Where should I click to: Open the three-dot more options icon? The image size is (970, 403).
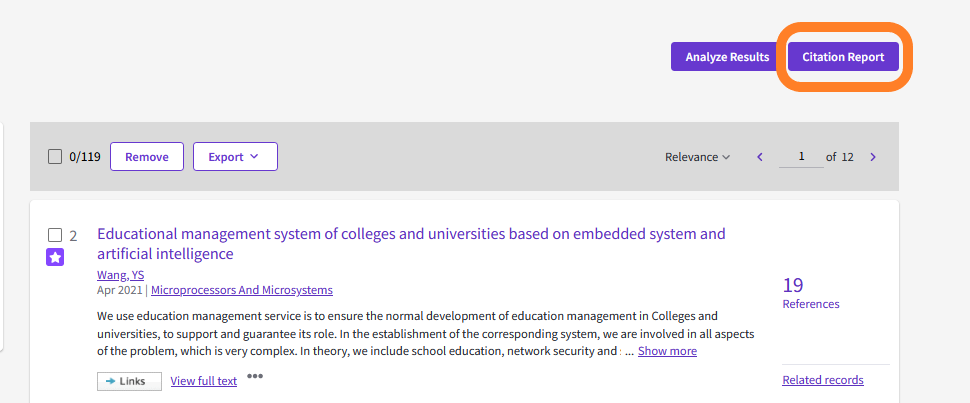coord(255,377)
